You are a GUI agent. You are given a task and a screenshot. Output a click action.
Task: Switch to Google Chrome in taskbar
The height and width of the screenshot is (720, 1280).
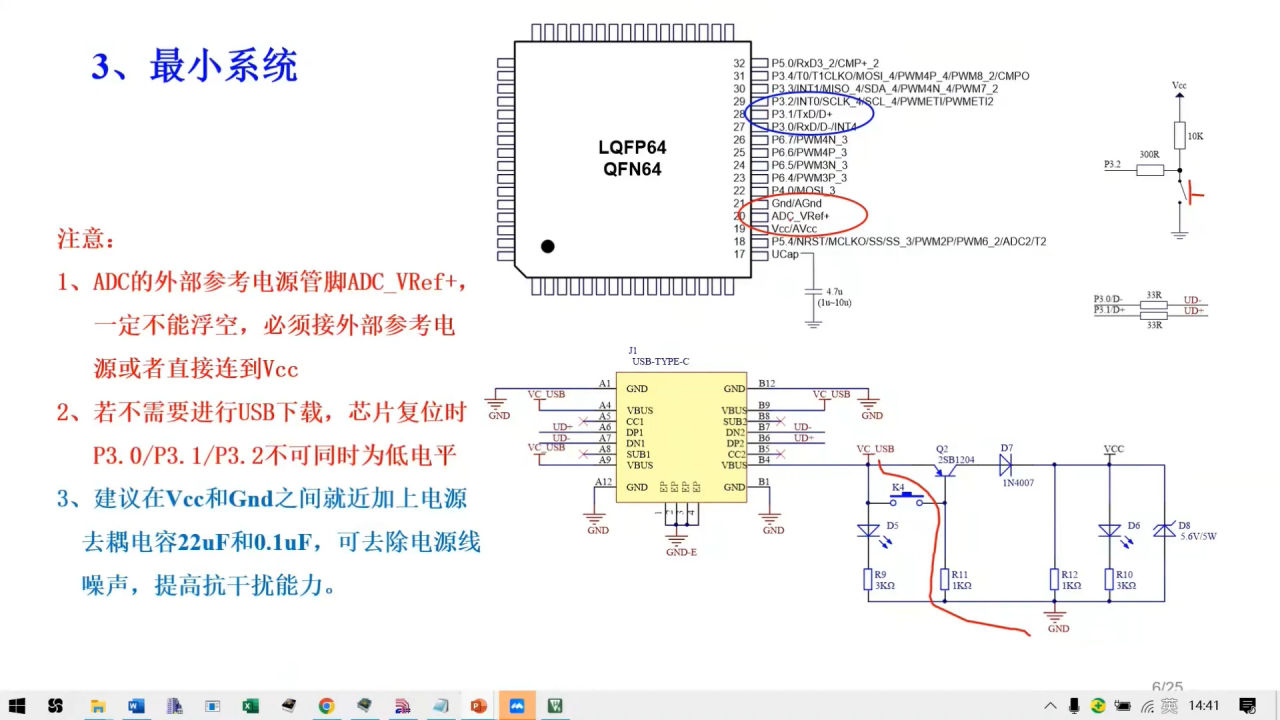point(326,706)
